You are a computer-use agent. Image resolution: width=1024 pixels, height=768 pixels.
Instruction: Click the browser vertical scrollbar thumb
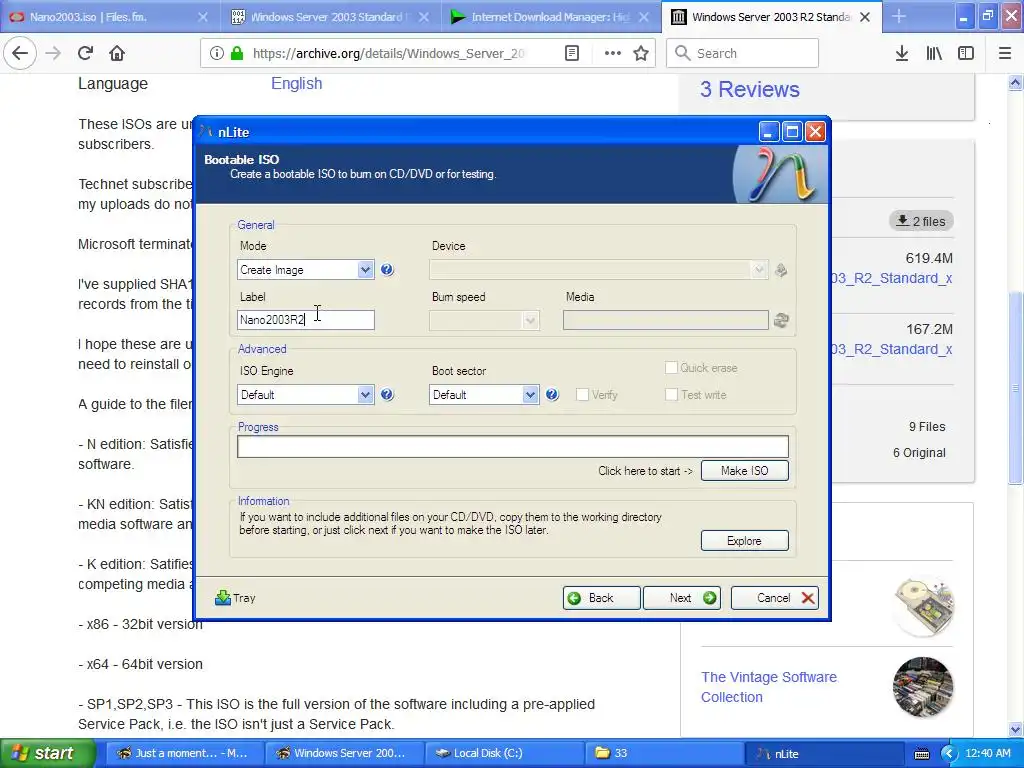click(1016, 387)
